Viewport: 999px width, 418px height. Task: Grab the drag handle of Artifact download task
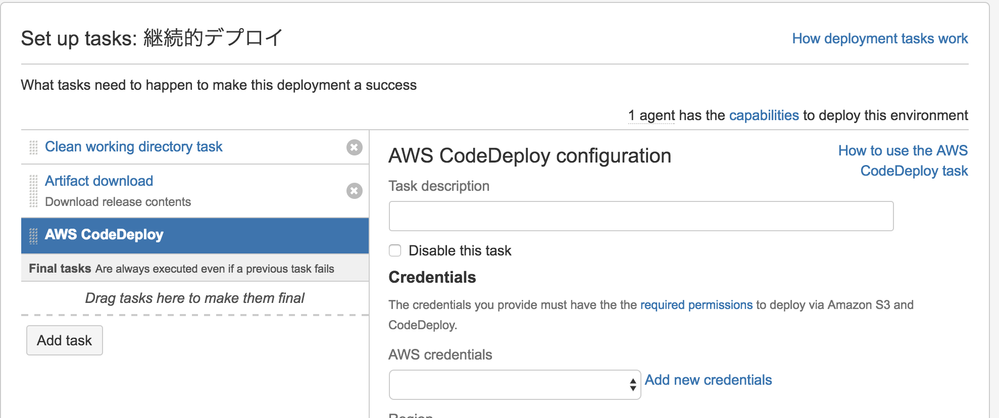pyautogui.click(x=33, y=190)
